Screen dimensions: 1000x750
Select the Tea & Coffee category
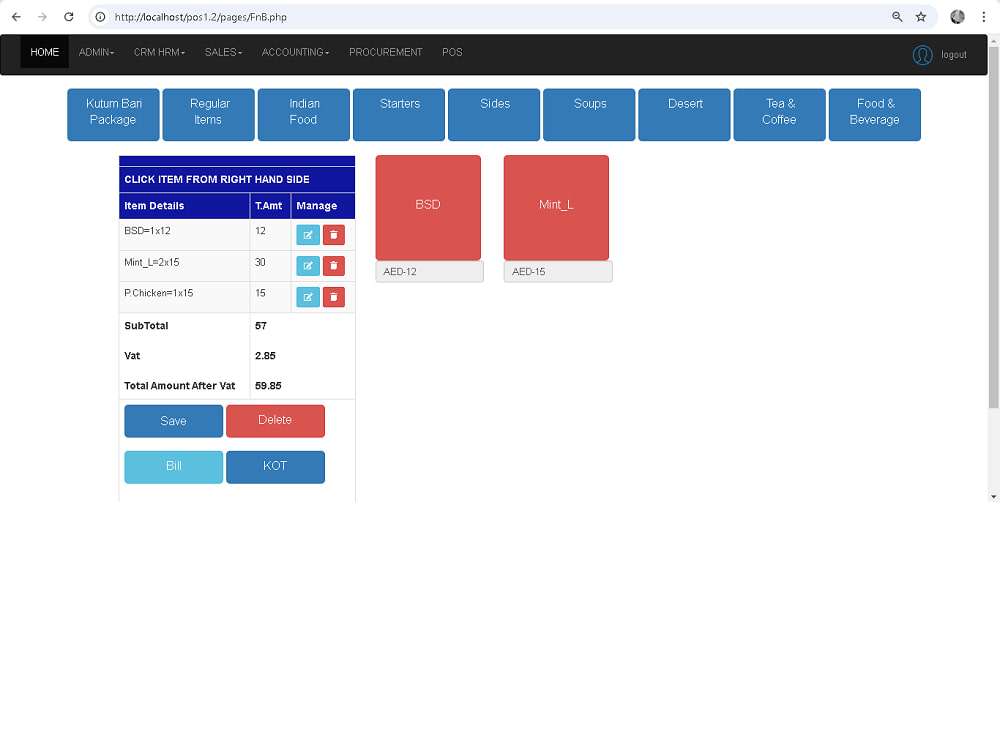coord(779,114)
